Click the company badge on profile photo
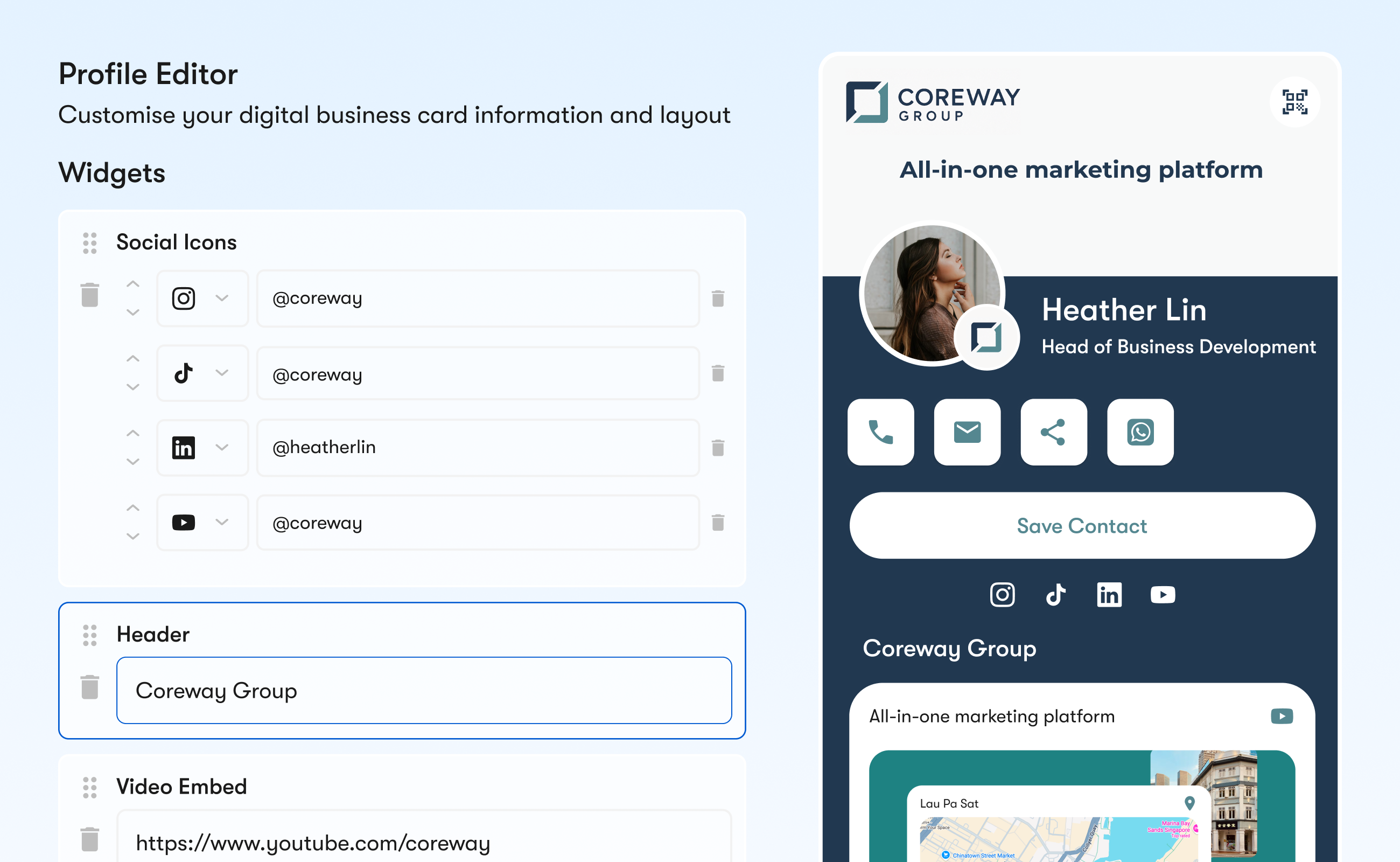Screen dimensions: 1400x862 (987, 337)
